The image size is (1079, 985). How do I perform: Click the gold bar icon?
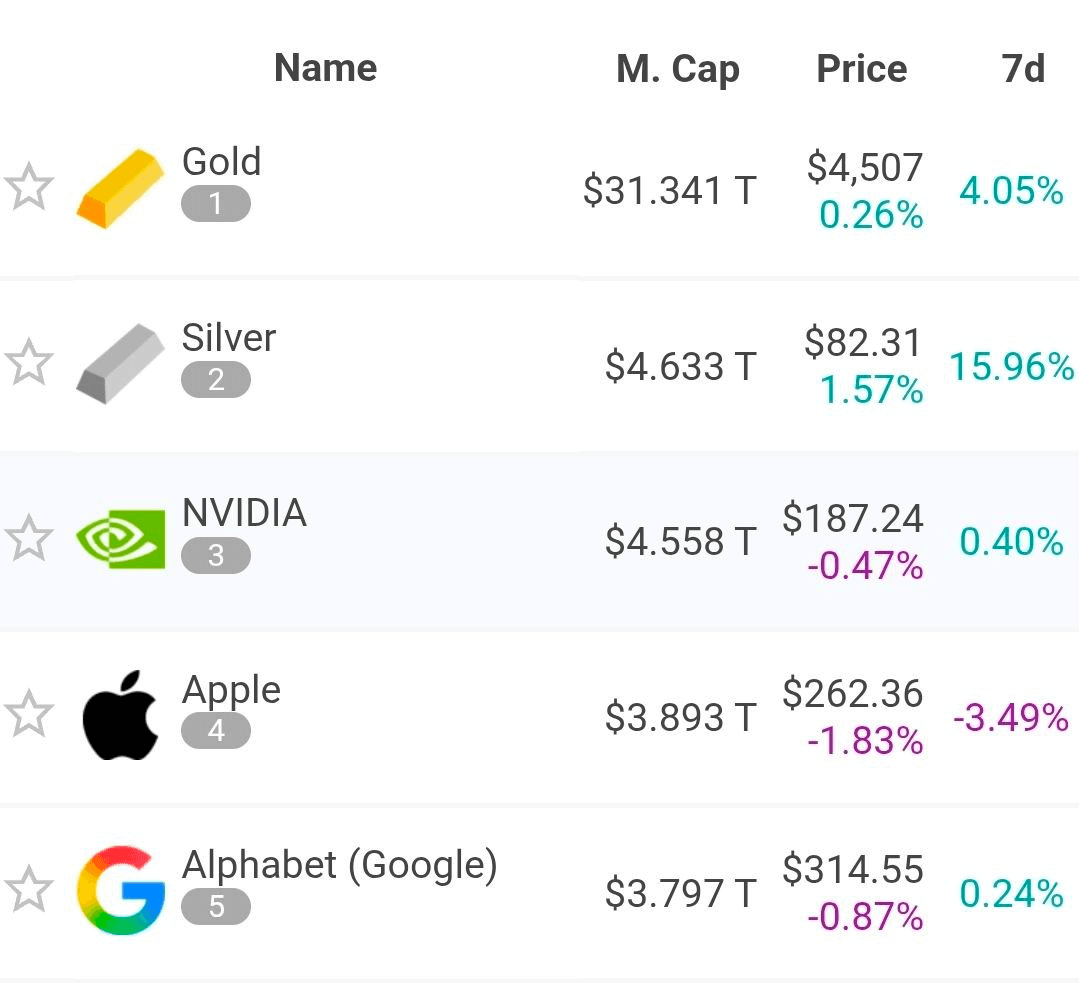point(120,188)
